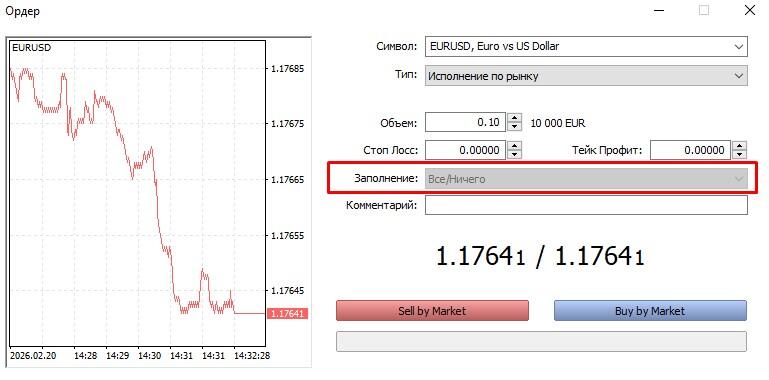This screenshot has width=769, height=380.
Task: Increase Стоп Лосс with up arrow
Action: [x=514, y=146]
